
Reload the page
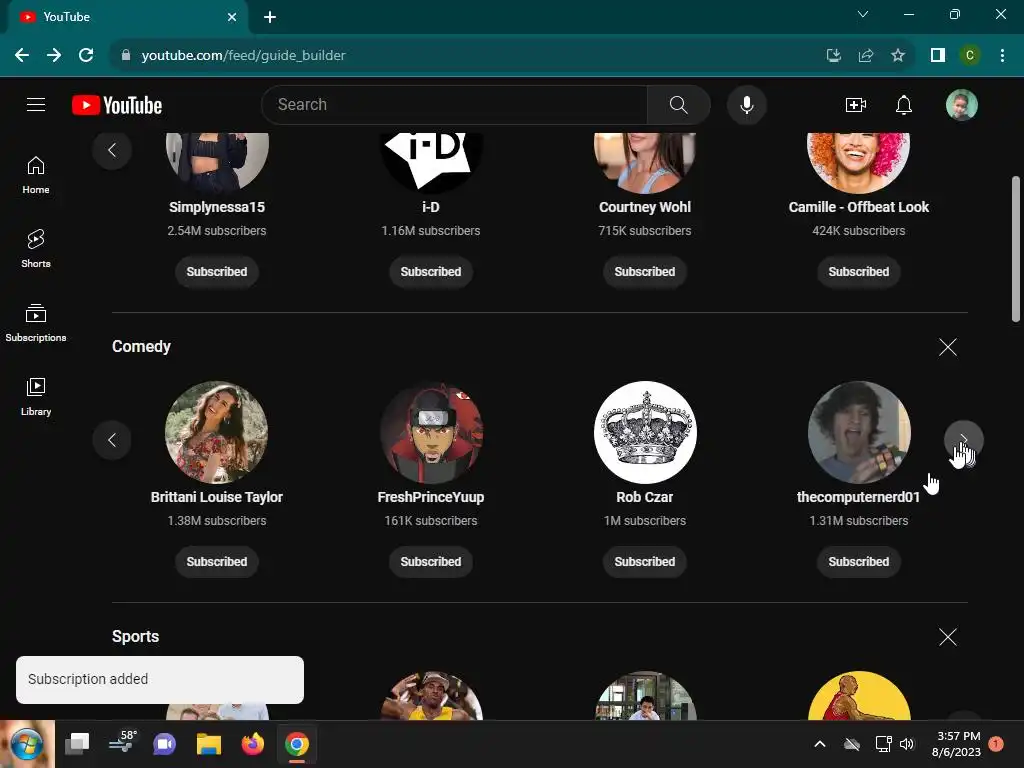(x=86, y=56)
